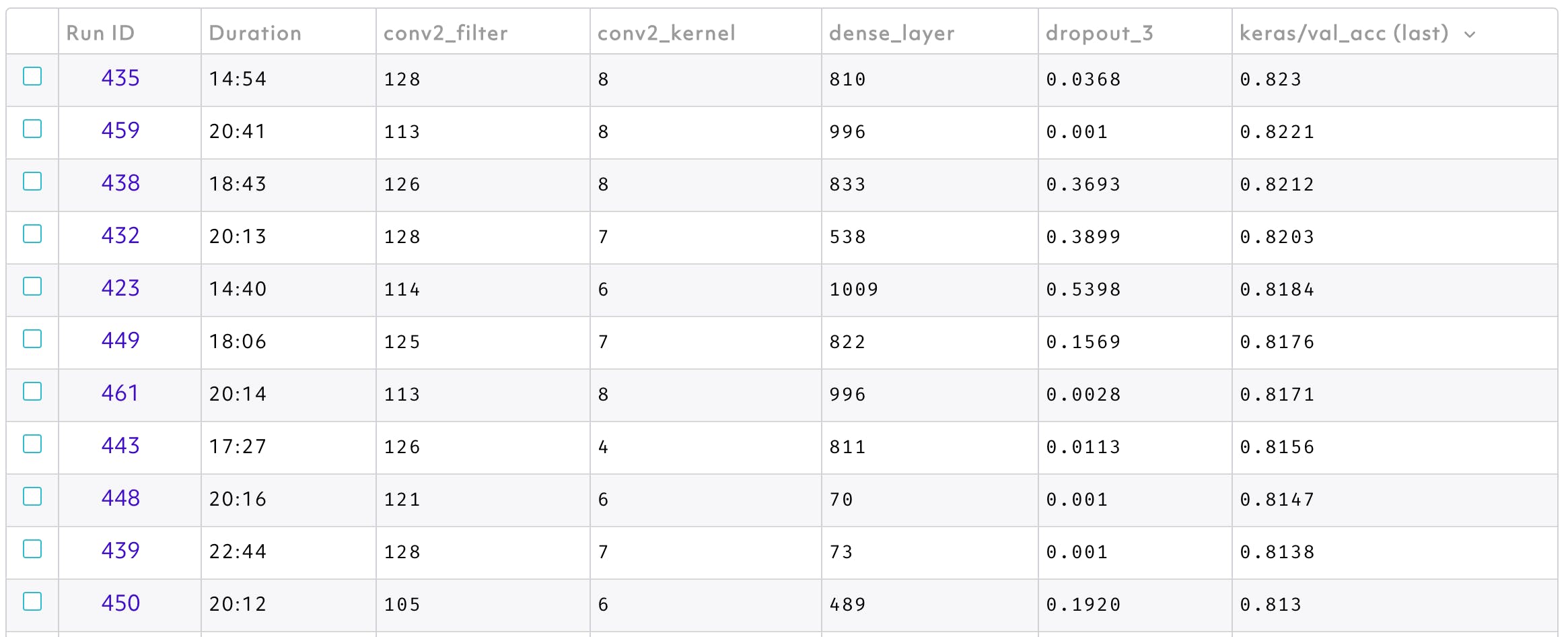Mark the checkbox beside run 461

point(32,391)
